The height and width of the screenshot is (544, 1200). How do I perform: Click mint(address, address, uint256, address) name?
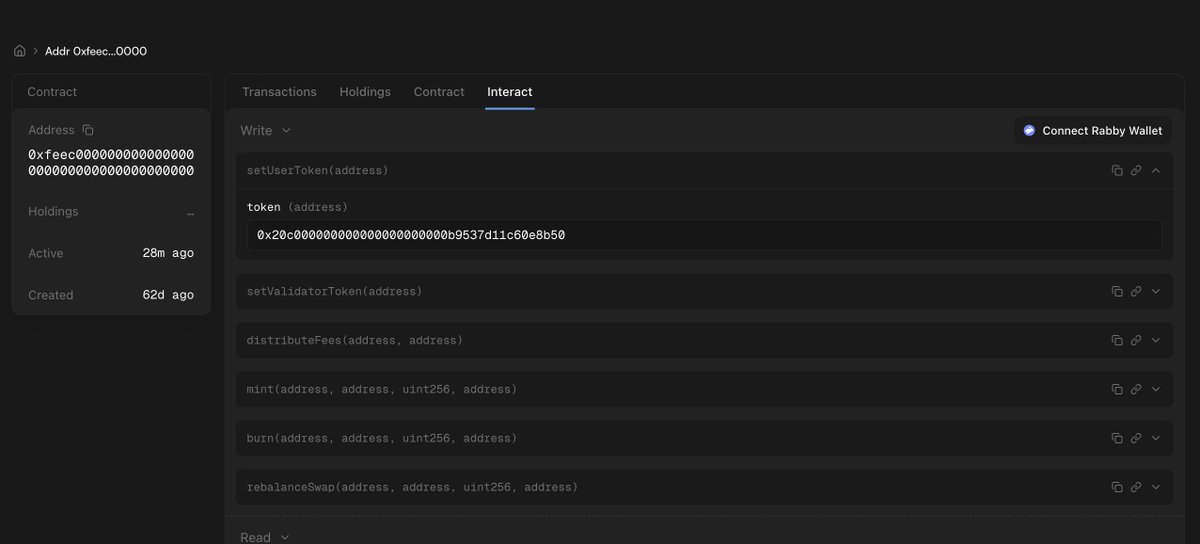(382, 389)
